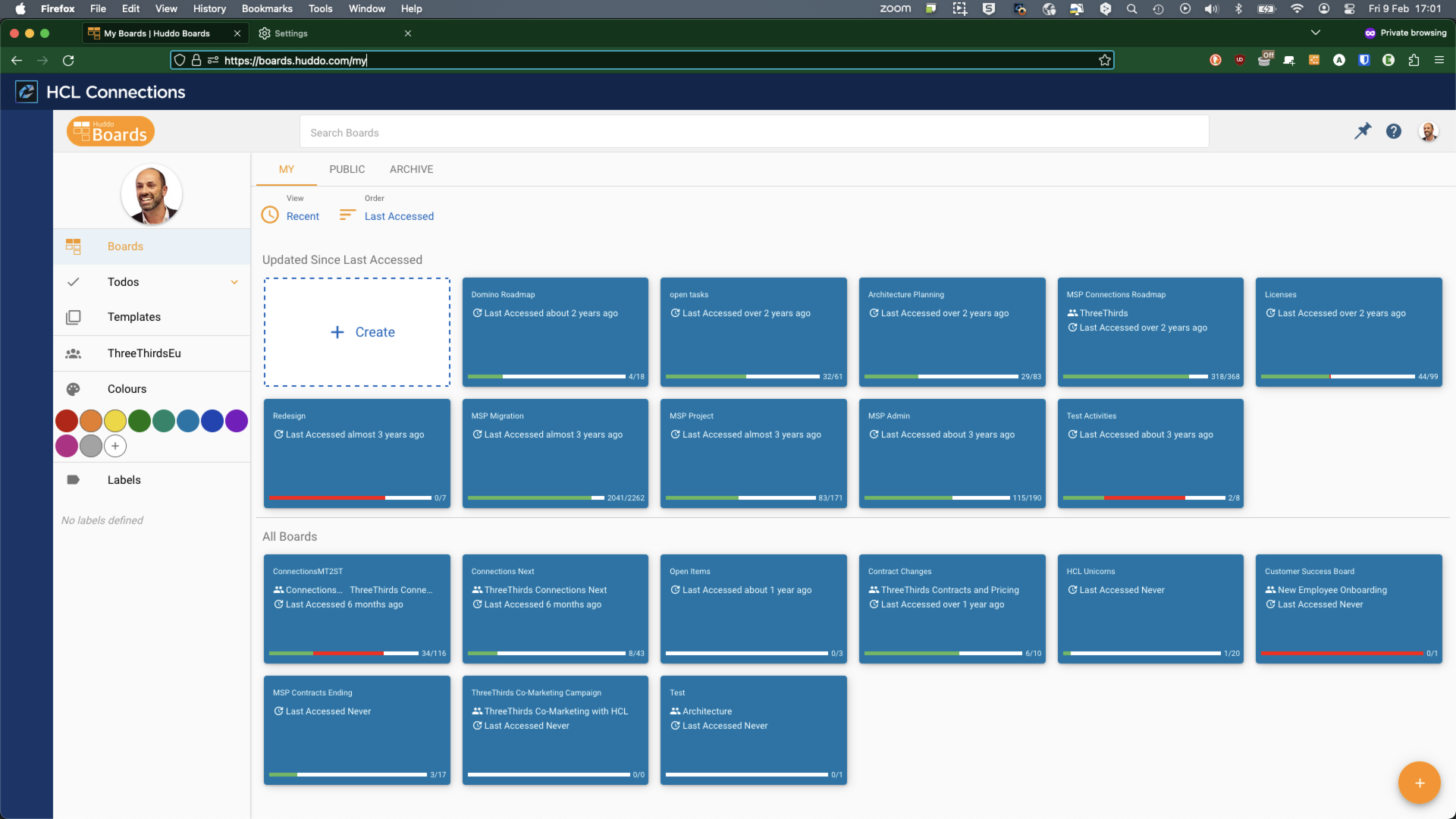Open the help question mark icon
This screenshot has height=819, width=1456.
coord(1394,131)
